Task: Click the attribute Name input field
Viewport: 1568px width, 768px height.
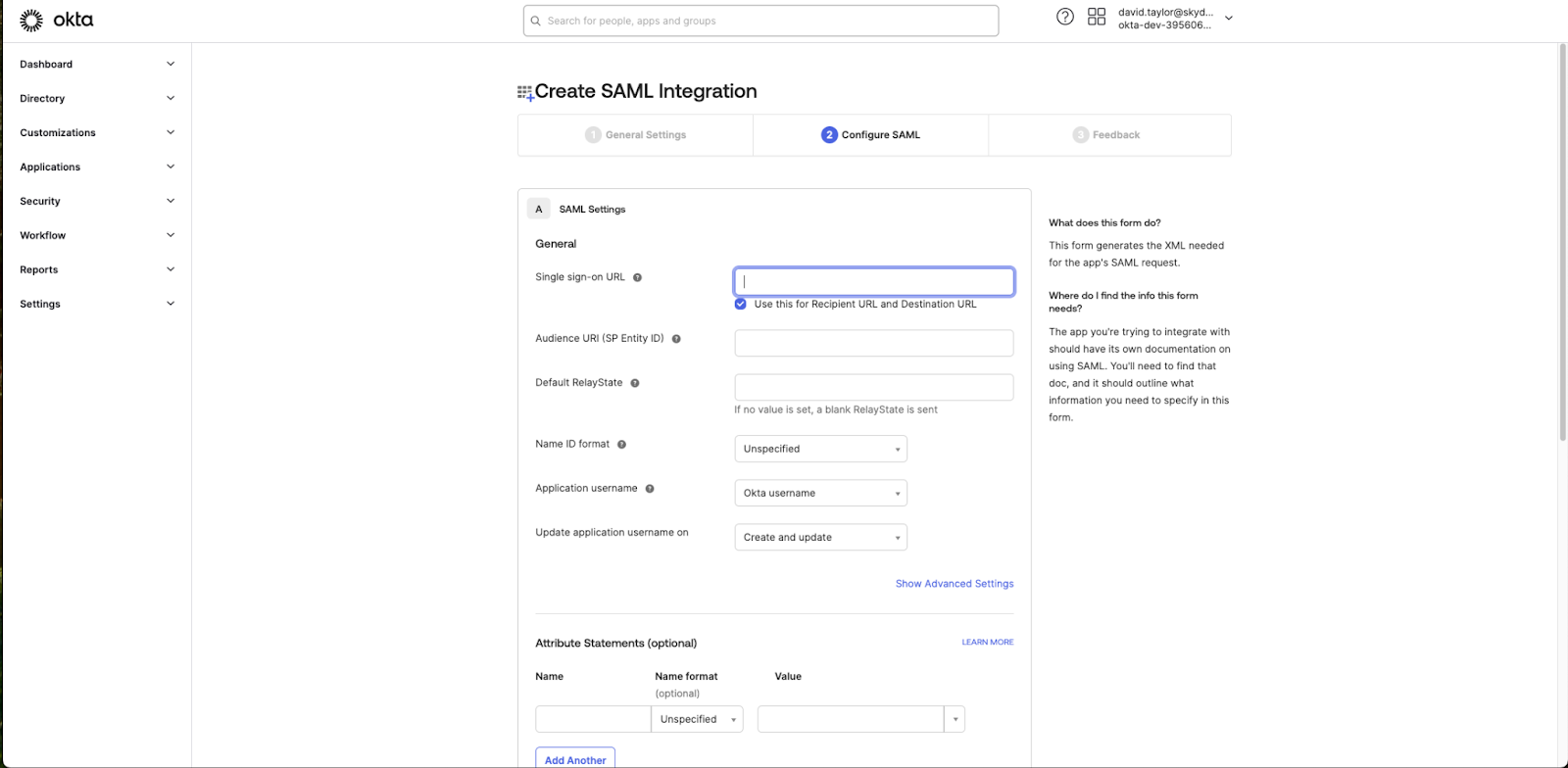Action: (x=593, y=719)
